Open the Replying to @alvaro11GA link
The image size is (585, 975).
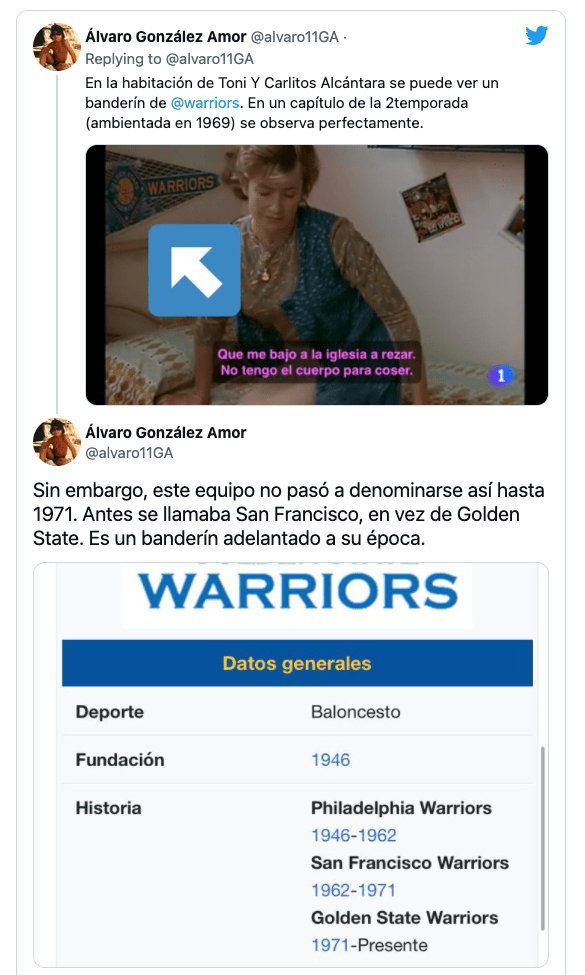(169, 59)
